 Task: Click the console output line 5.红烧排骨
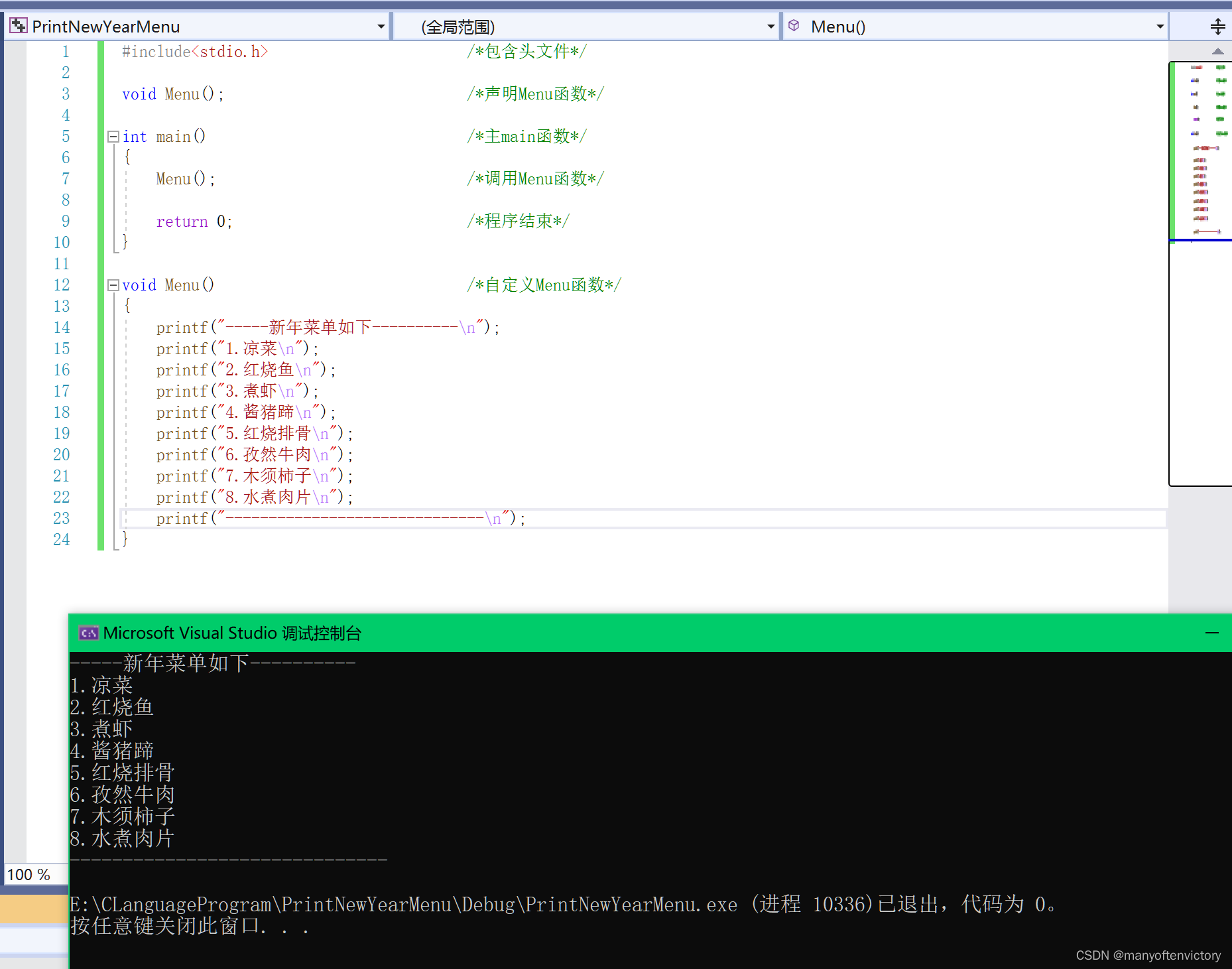123,773
